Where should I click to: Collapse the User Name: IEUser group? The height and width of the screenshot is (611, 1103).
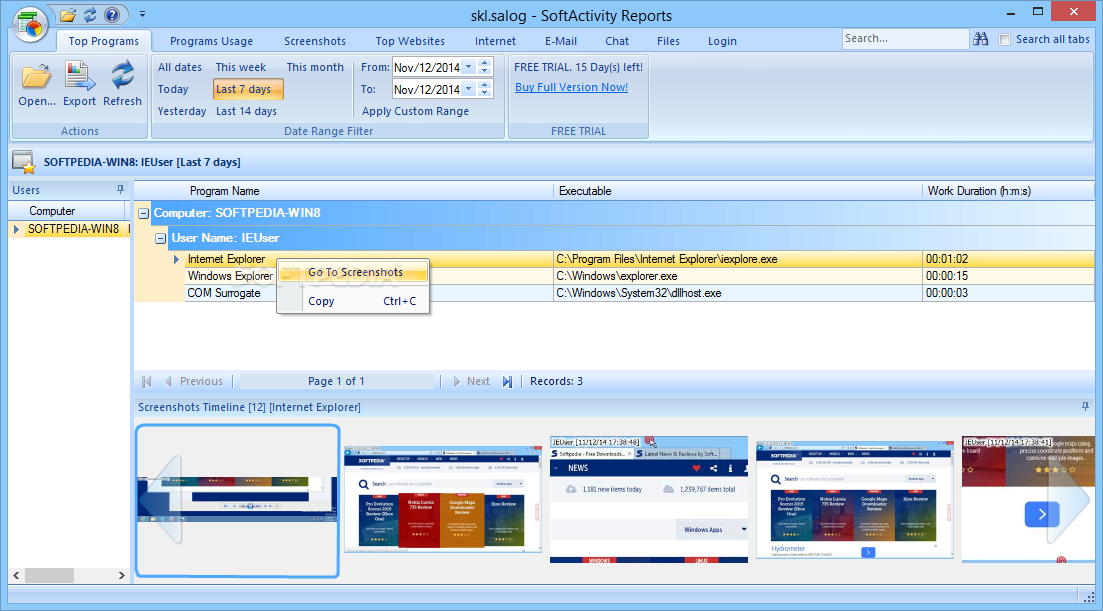coord(160,238)
